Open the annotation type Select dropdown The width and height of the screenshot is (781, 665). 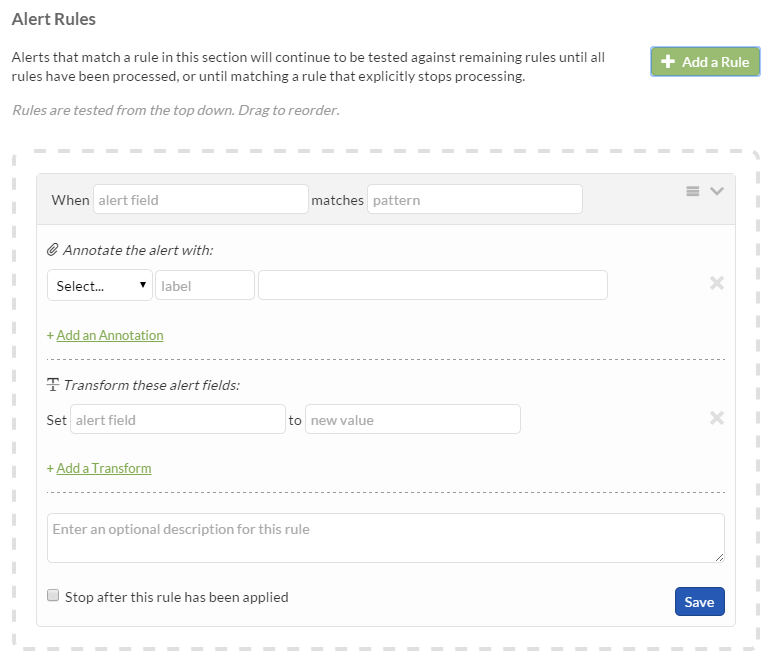100,286
